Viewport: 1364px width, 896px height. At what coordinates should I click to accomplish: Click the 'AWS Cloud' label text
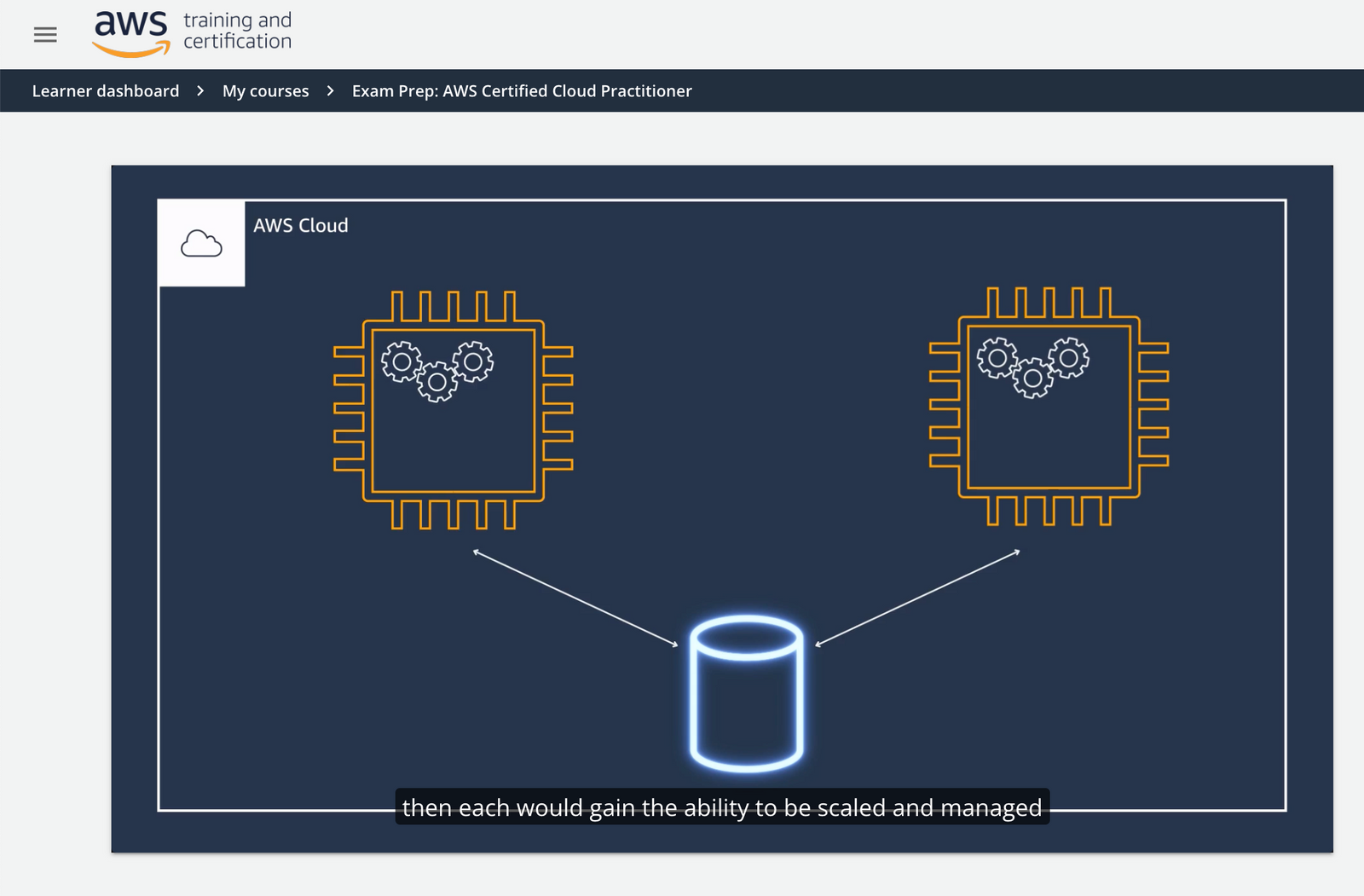[301, 226]
